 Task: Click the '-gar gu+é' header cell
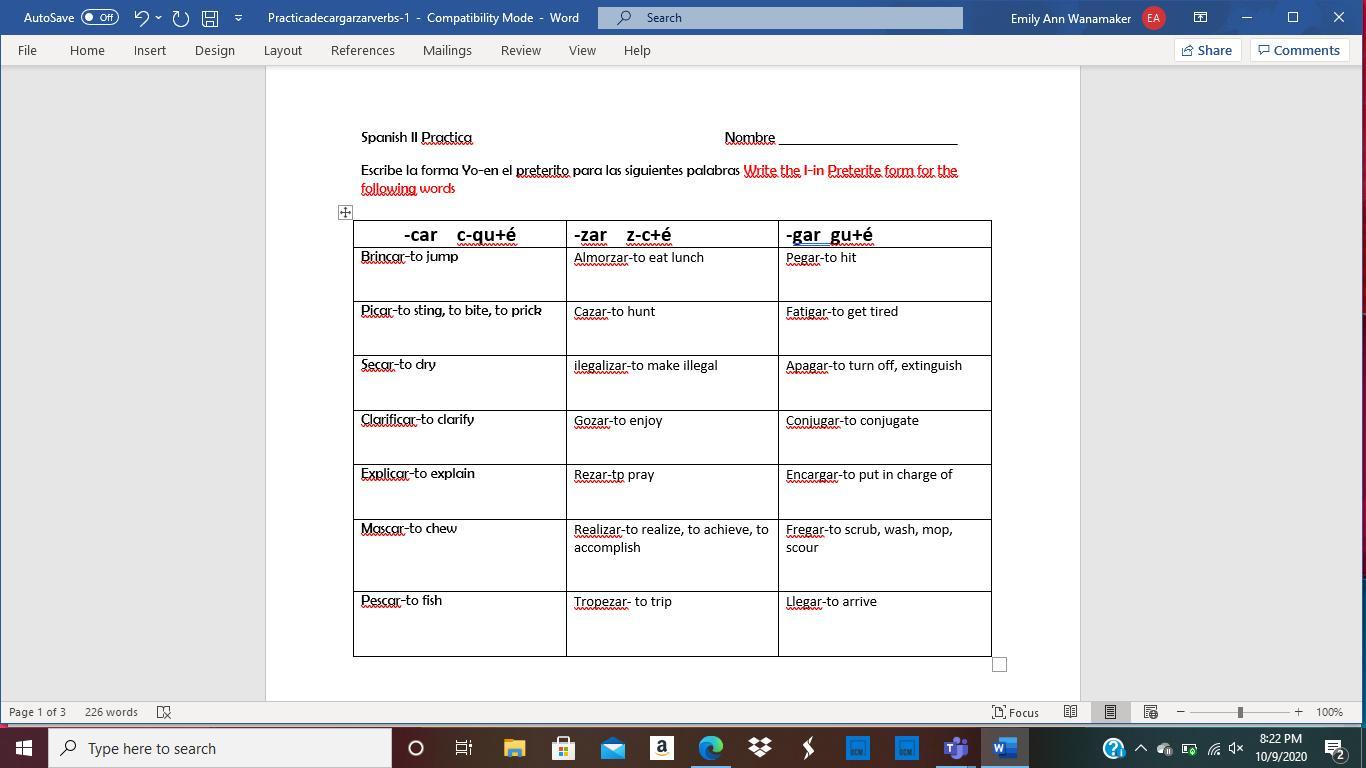pos(885,235)
